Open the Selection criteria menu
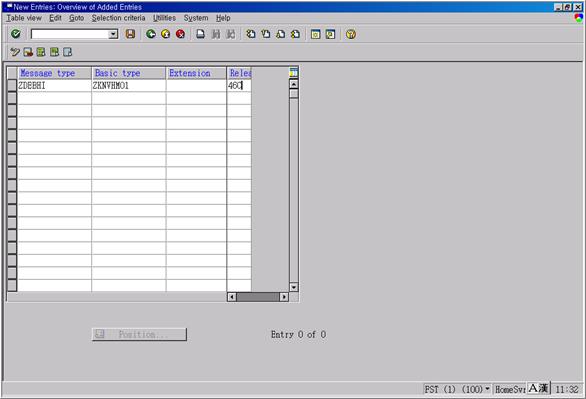 (x=118, y=18)
